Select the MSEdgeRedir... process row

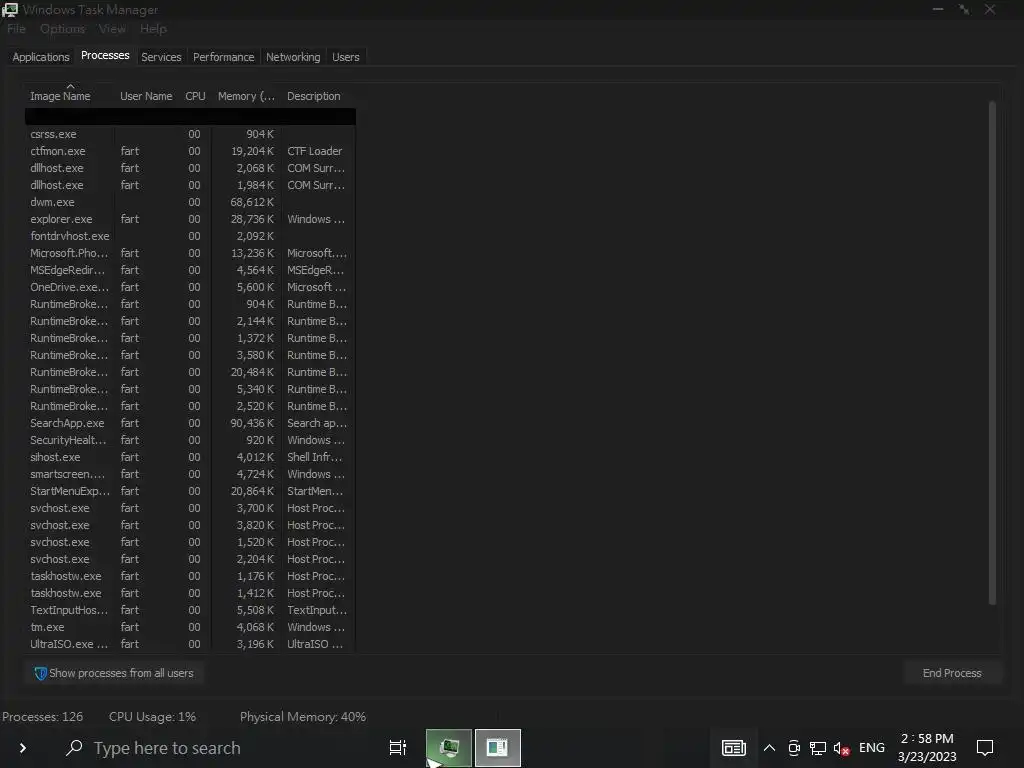point(190,270)
